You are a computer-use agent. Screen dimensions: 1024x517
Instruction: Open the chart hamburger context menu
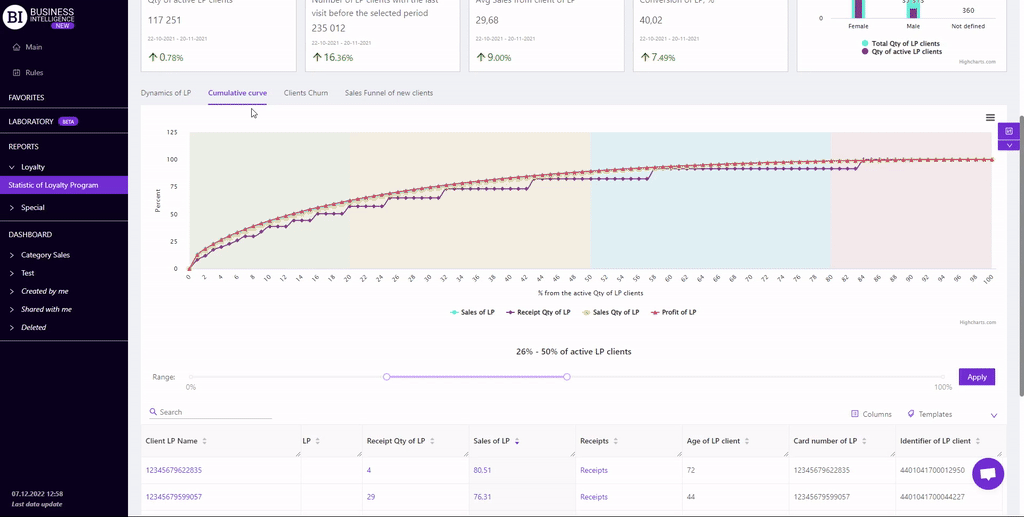990,118
